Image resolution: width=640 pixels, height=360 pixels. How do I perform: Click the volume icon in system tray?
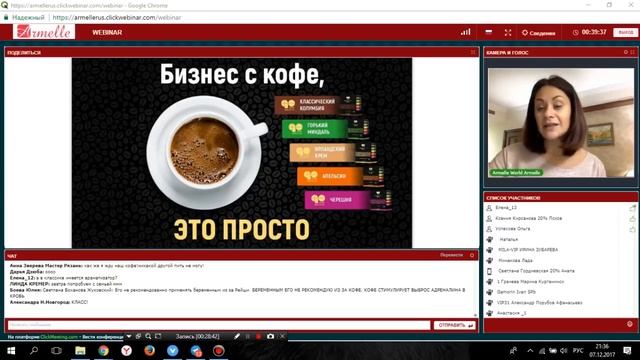[564, 351]
